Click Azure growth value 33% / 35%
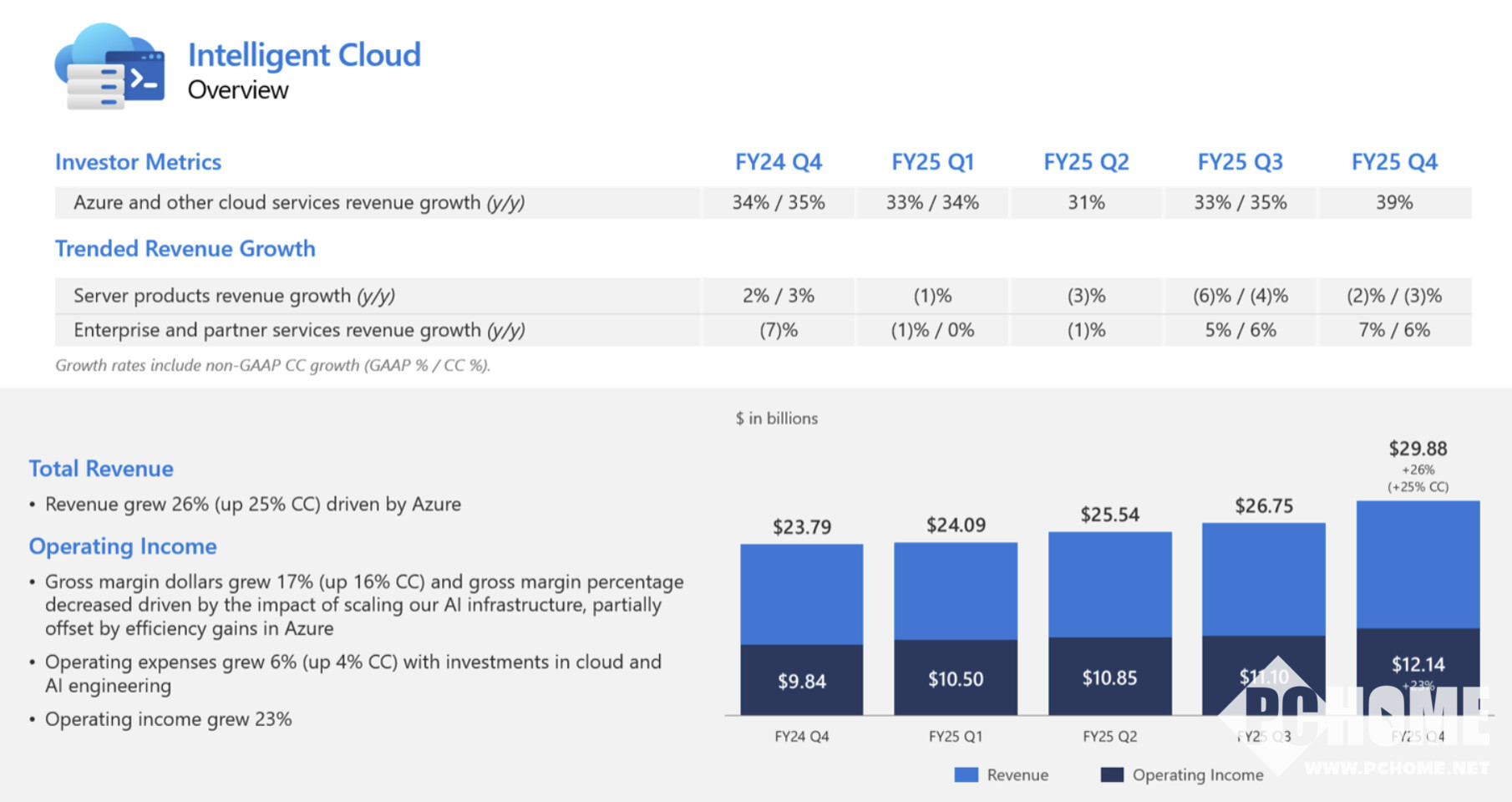Viewport: 1512px width, 802px height. (x=1240, y=203)
